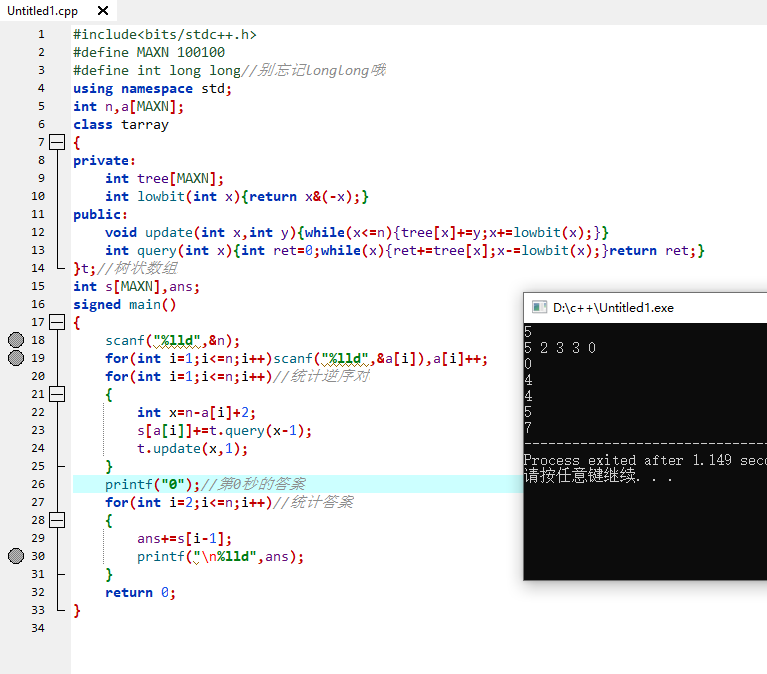Viewport: 767px width, 674px height.
Task: Collapse the tarray class fold on line 7
Action: pos(57,142)
